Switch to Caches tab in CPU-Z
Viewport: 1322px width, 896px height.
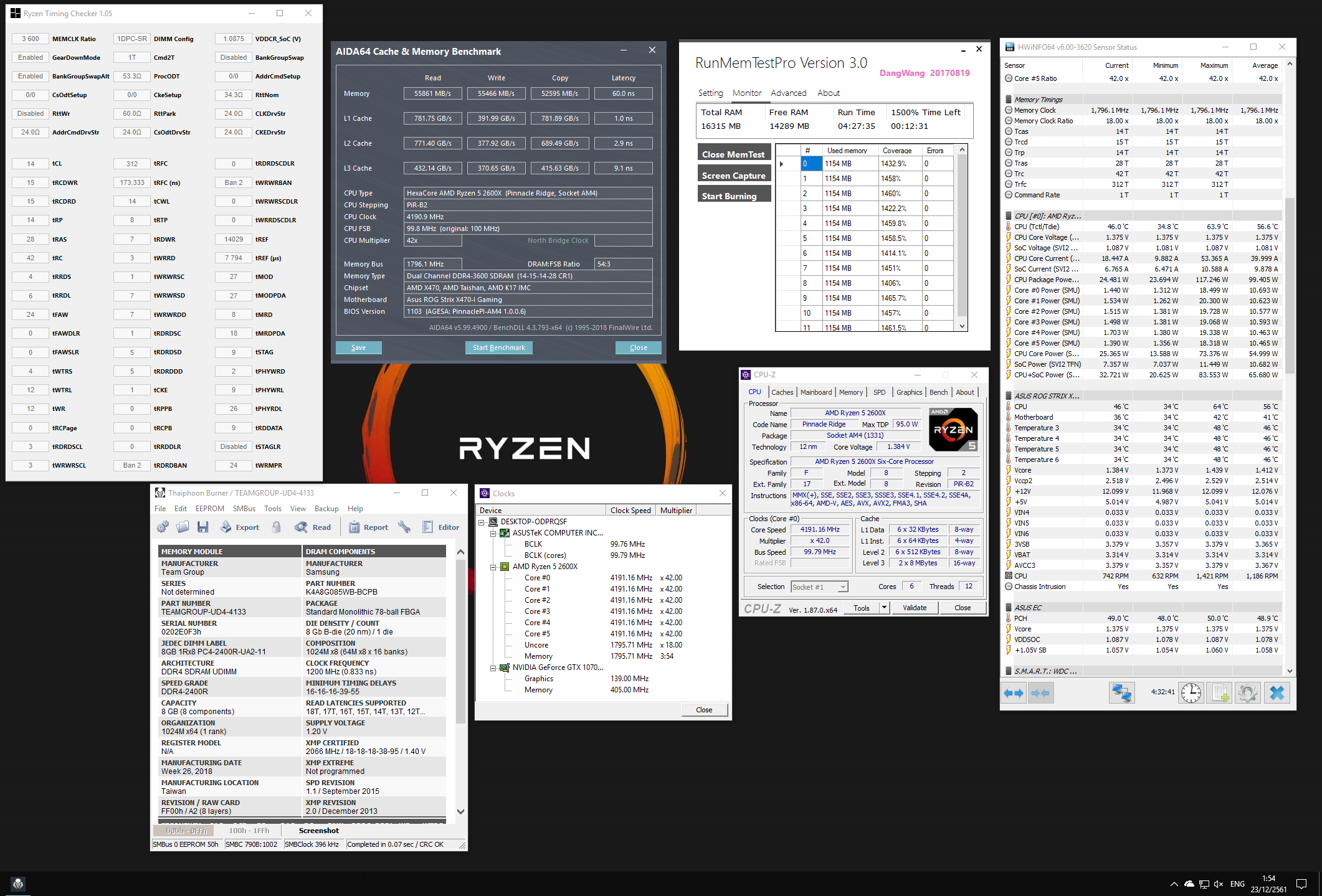782,392
